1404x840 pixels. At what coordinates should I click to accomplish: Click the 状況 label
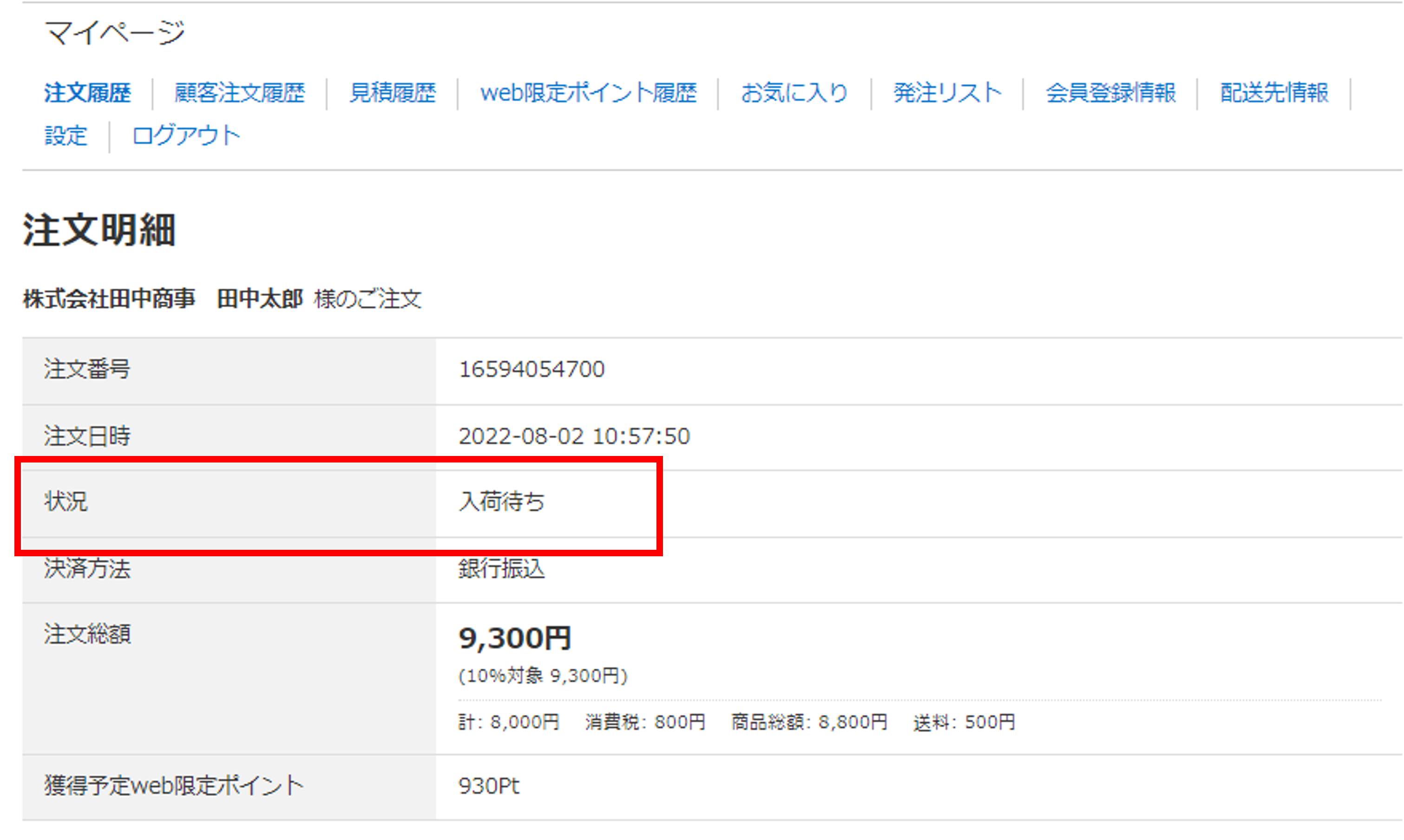pyautogui.click(x=66, y=501)
